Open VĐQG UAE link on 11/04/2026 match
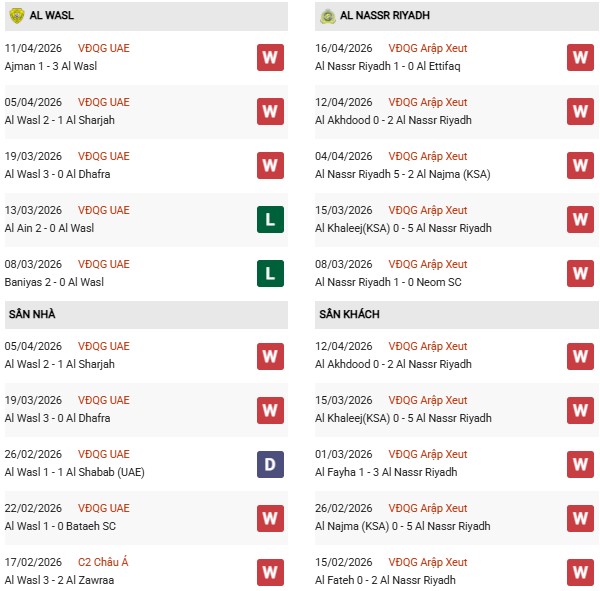Viewport: 600px width, 591px height. (104, 48)
